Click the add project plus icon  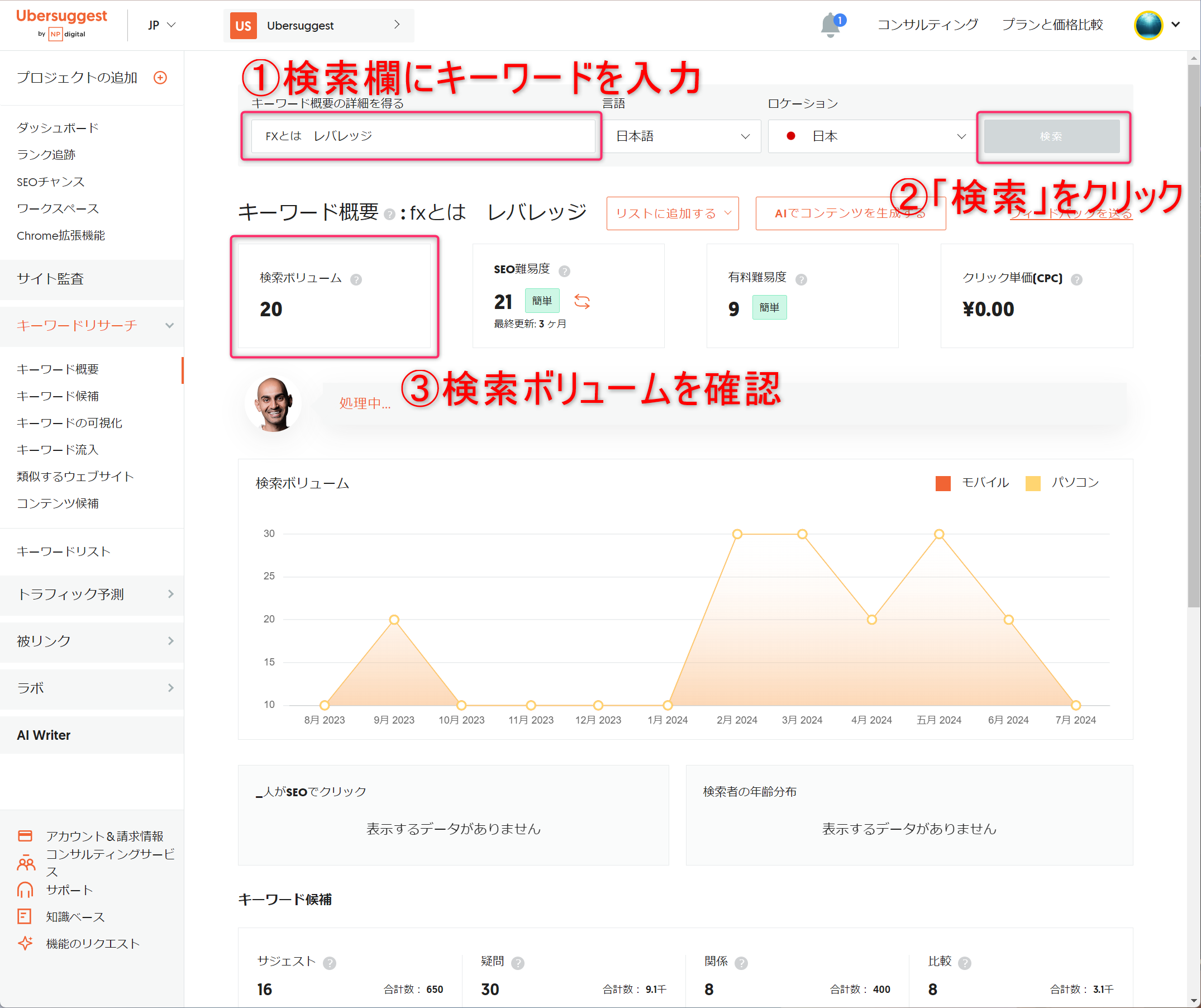click(x=160, y=77)
